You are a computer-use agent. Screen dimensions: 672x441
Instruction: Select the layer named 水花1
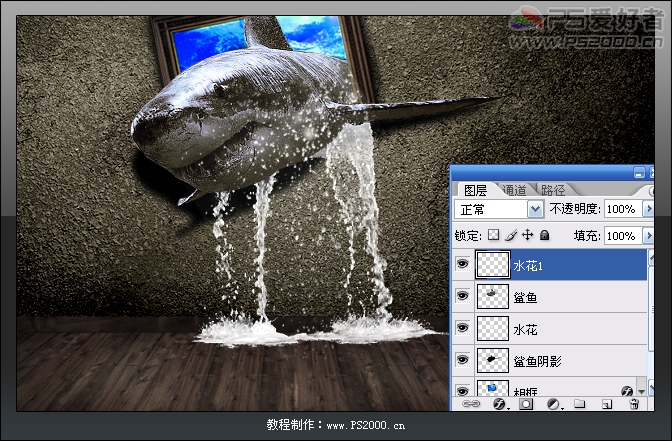[528, 266]
